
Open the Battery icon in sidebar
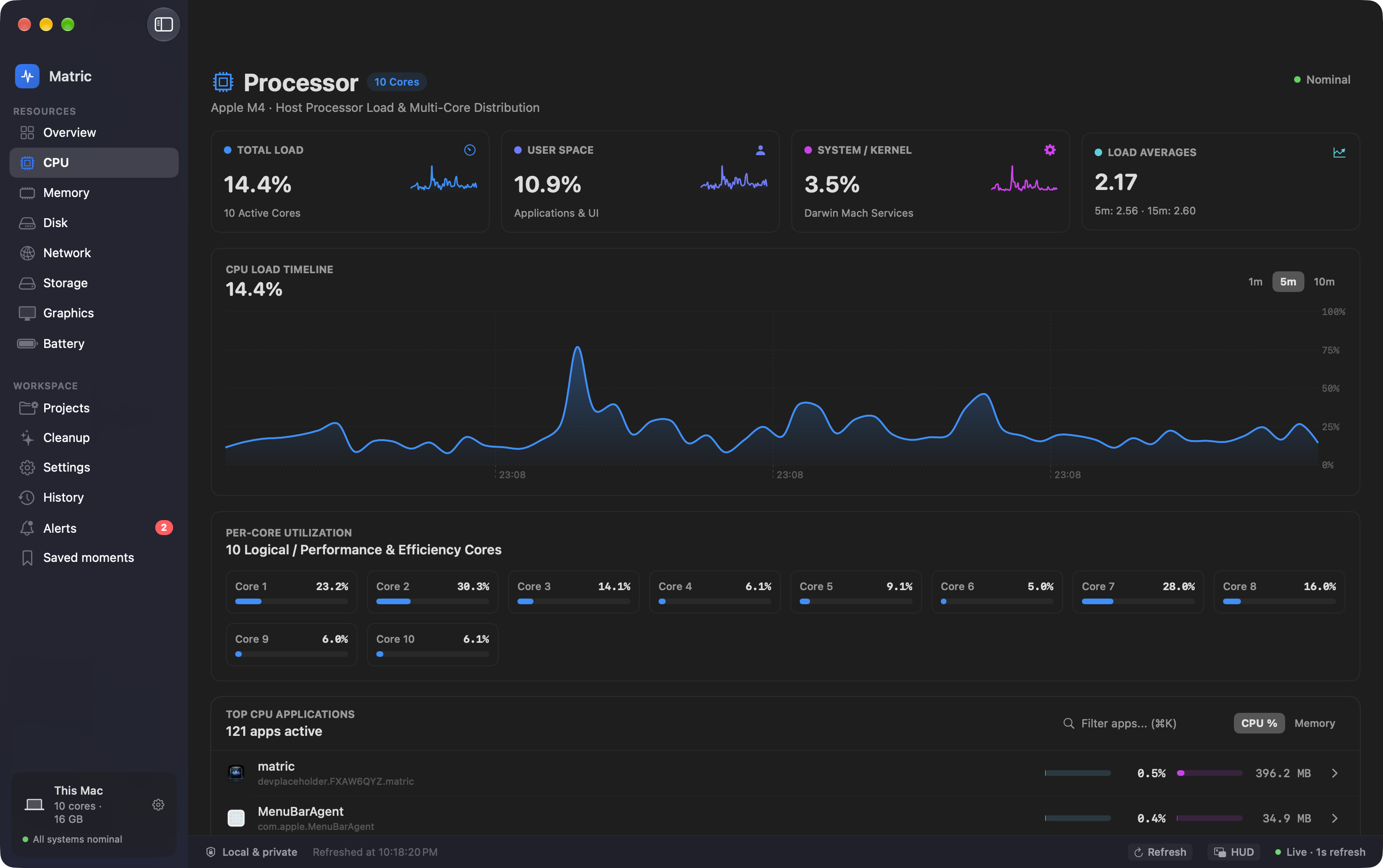coord(27,343)
